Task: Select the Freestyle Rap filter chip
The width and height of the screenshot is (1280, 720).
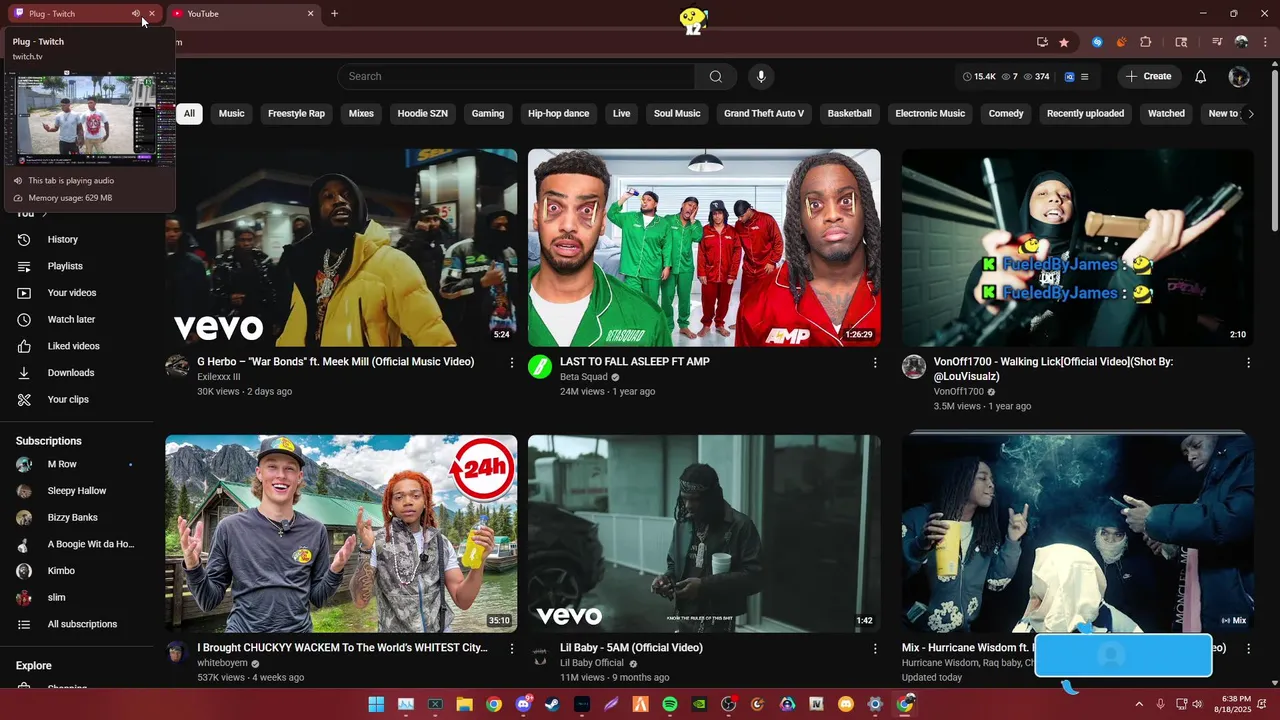Action: [296, 113]
